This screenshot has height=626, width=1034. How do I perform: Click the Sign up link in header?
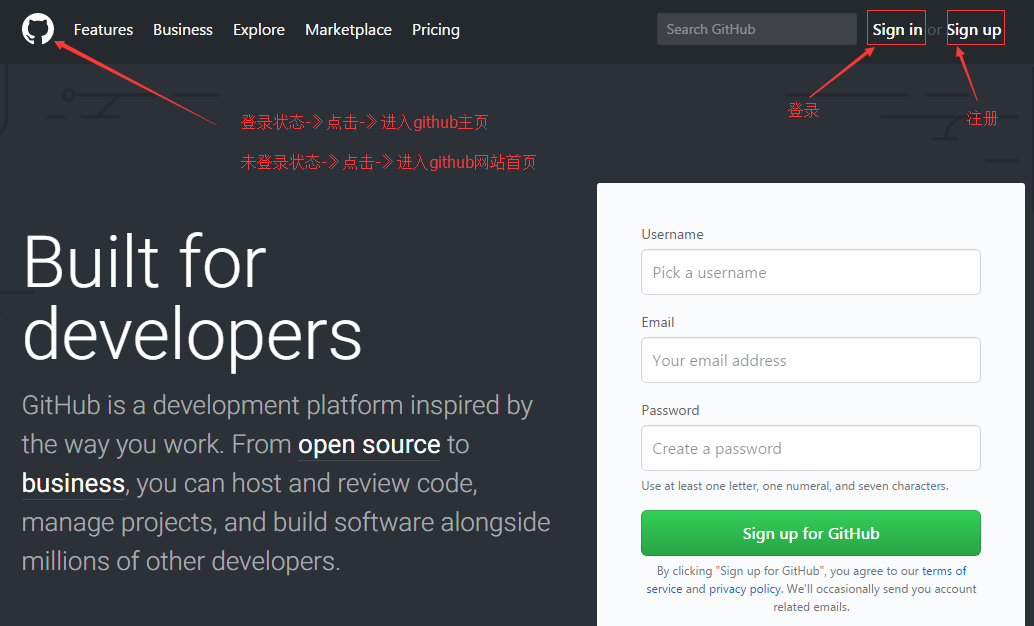pyautogui.click(x=975, y=29)
